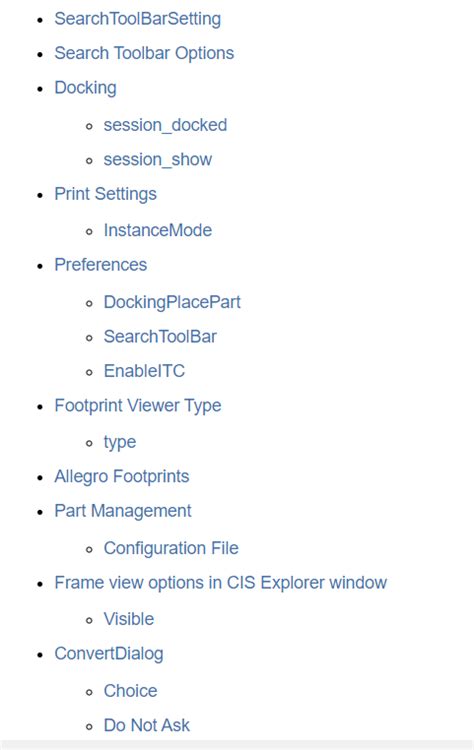Open the Part Management link
The width and height of the screenshot is (474, 750).
coord(123,511)
